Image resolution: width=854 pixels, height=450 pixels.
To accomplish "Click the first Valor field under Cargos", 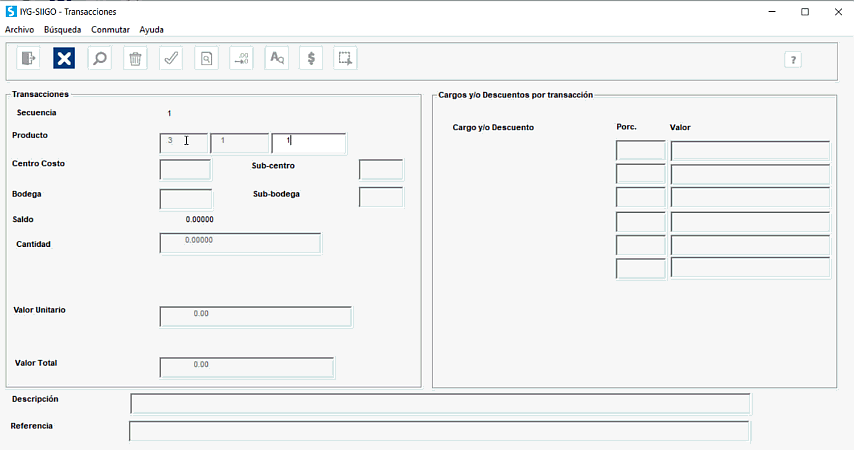I will click(x=751, y=151).
